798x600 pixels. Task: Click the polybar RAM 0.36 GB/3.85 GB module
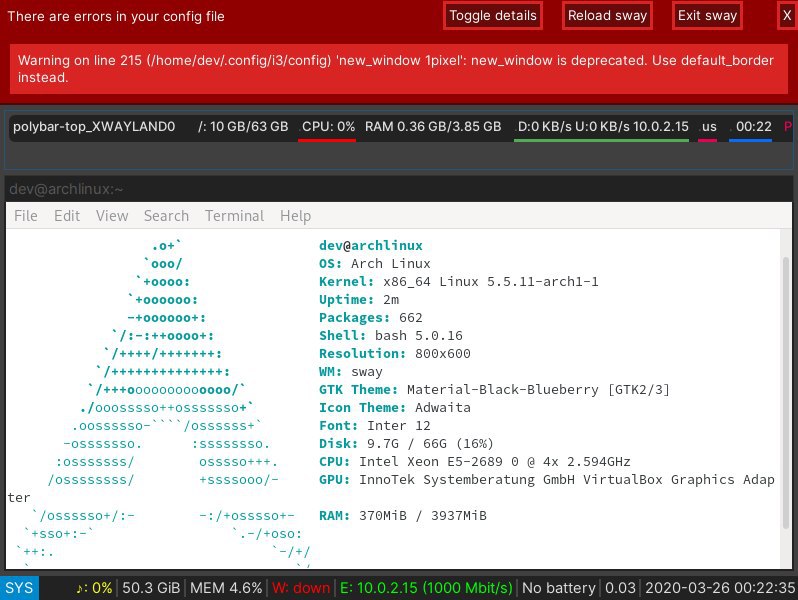433,127
